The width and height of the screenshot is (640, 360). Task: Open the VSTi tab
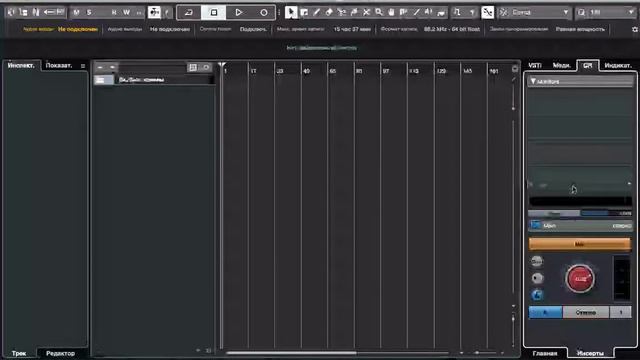(535, 65)
